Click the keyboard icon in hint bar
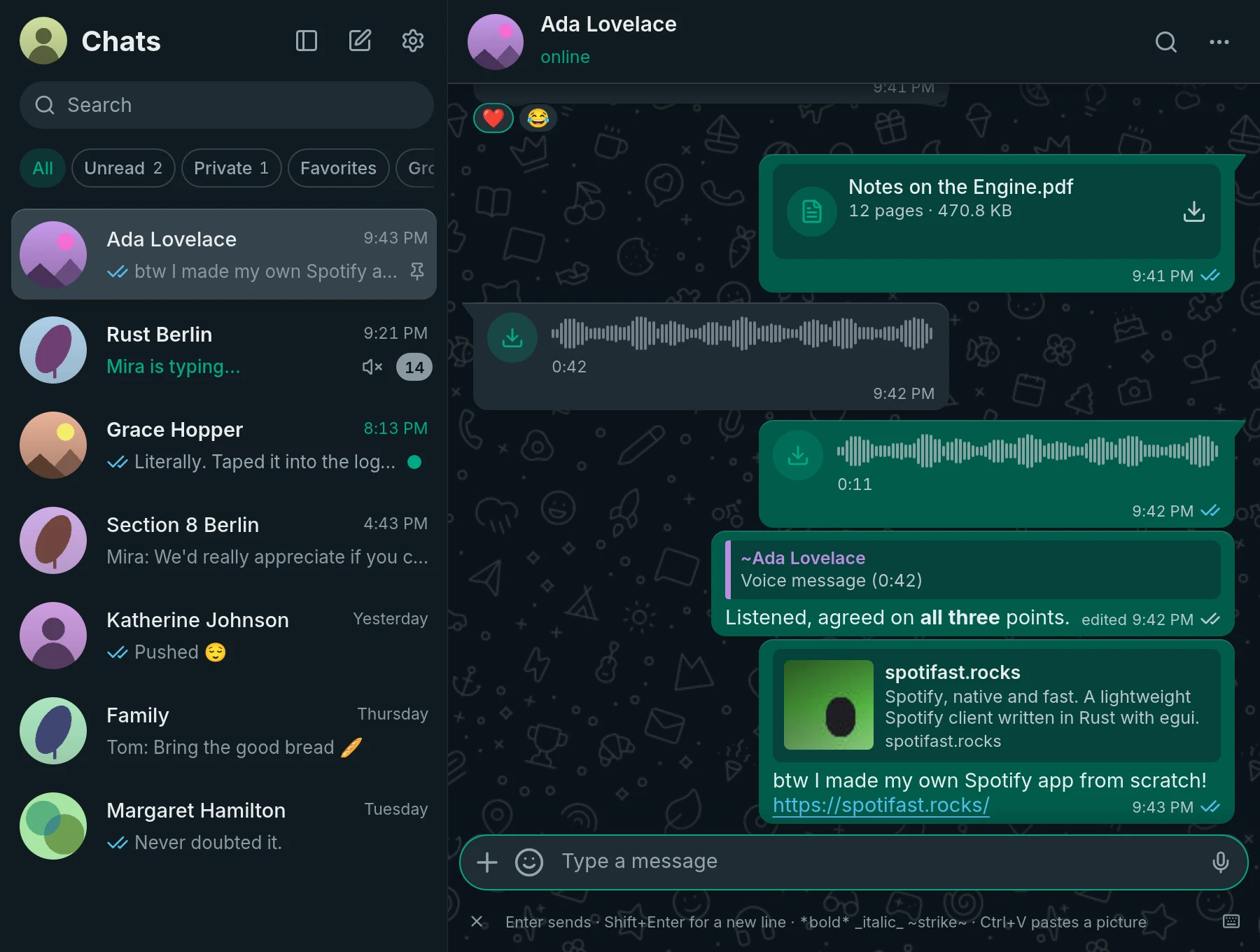The width and height of the screenshot is (1260, 952). (1231, 921)
